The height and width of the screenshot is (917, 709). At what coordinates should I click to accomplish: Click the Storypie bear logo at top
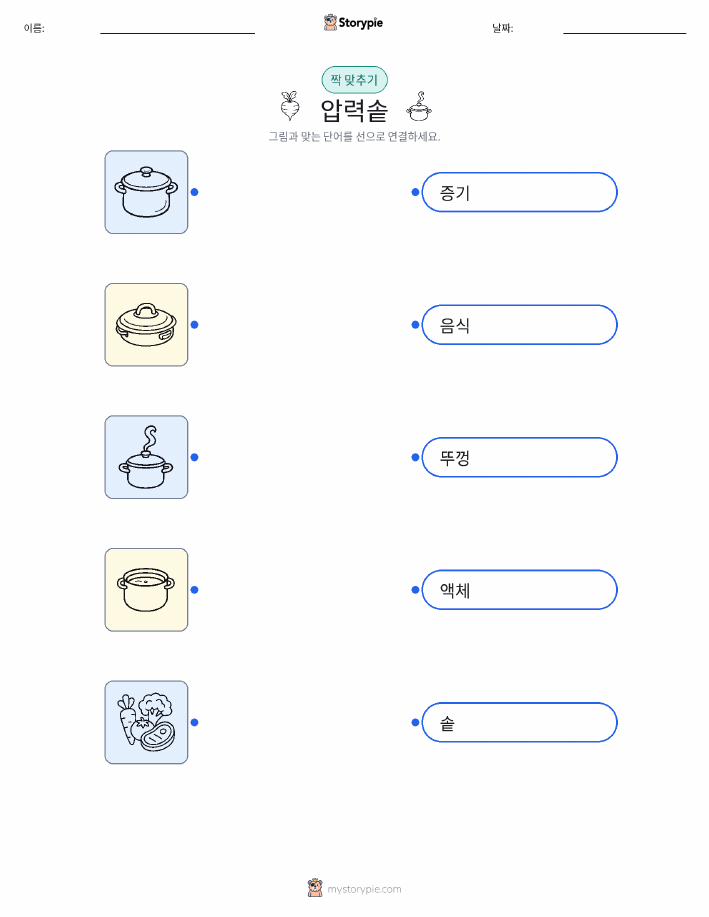(330, 22)
